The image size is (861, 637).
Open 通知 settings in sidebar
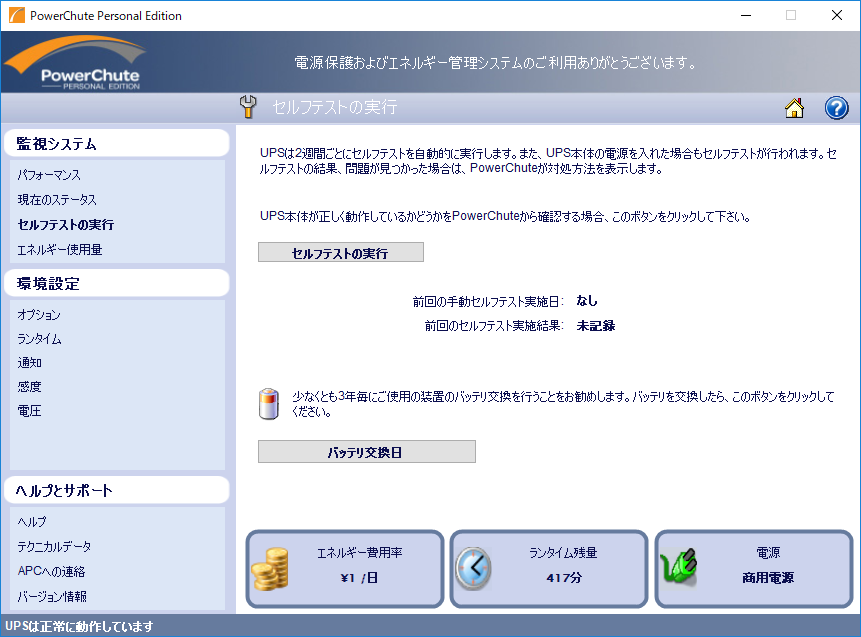click(x=30, y=362)
